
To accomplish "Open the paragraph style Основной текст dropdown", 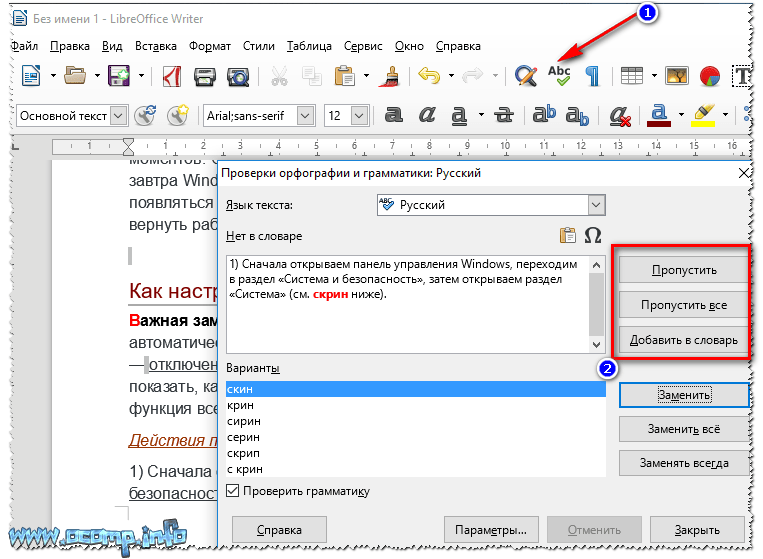I will (119, 116).
